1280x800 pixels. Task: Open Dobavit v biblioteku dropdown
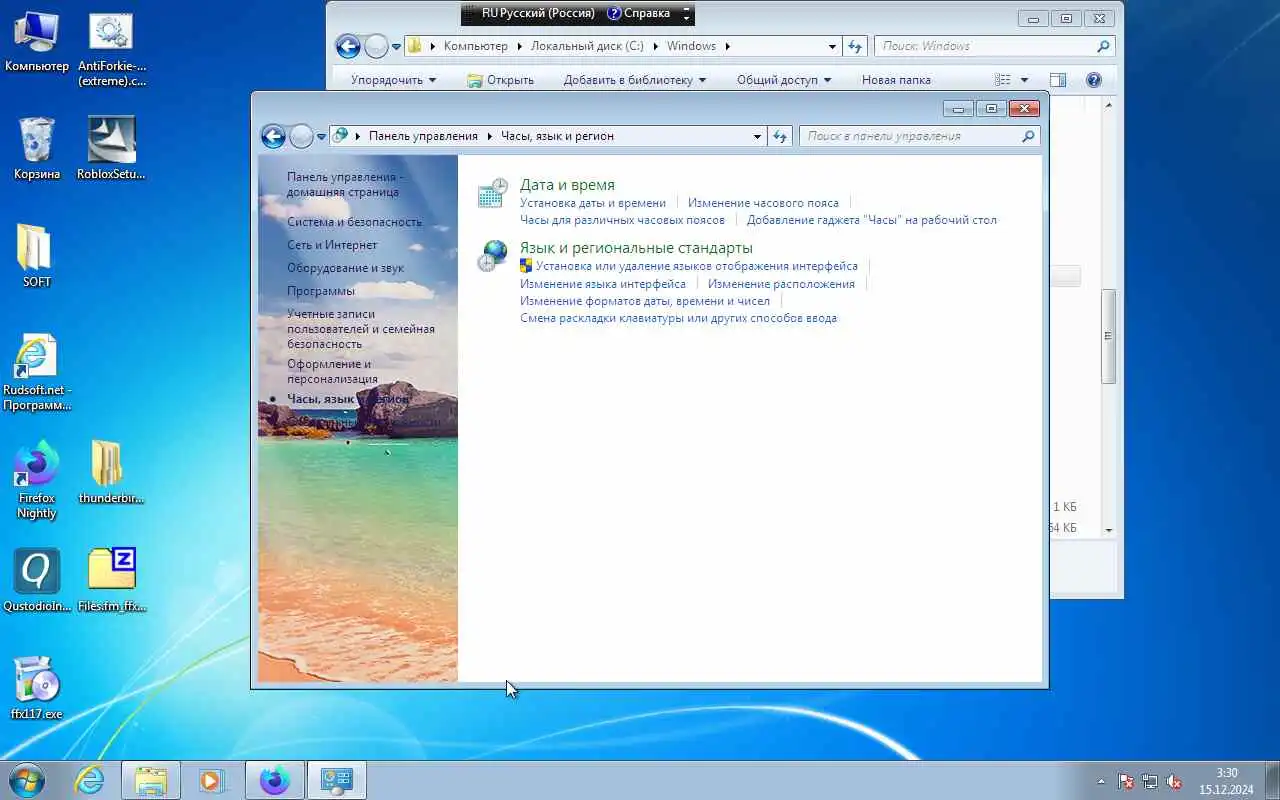pos(635,80)
